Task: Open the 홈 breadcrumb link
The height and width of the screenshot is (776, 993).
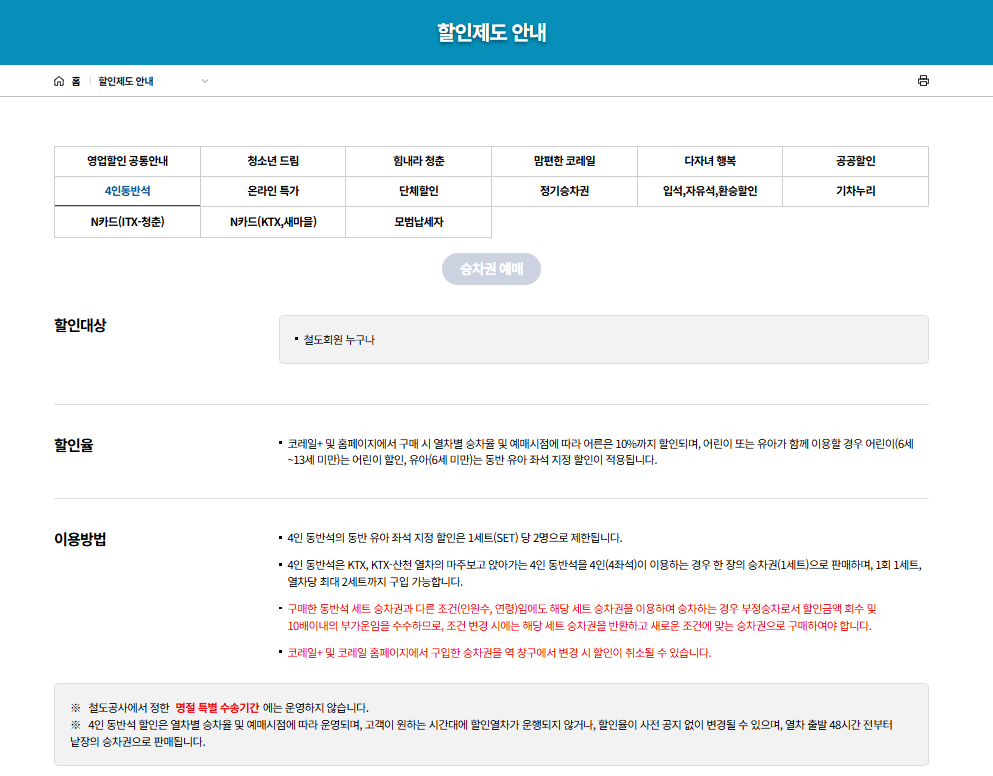Action: click(x=76, y=81)
